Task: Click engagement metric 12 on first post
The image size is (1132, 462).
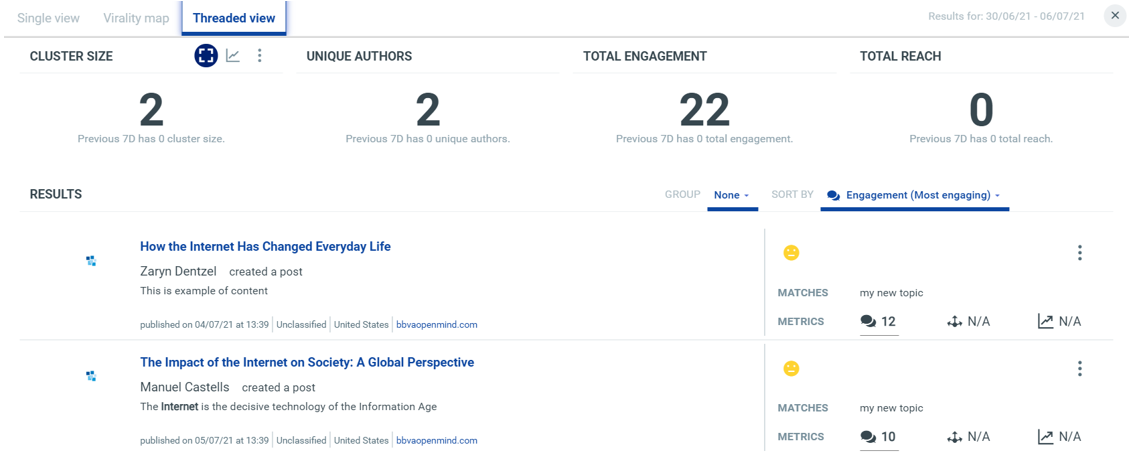Action: coord(878,322)
